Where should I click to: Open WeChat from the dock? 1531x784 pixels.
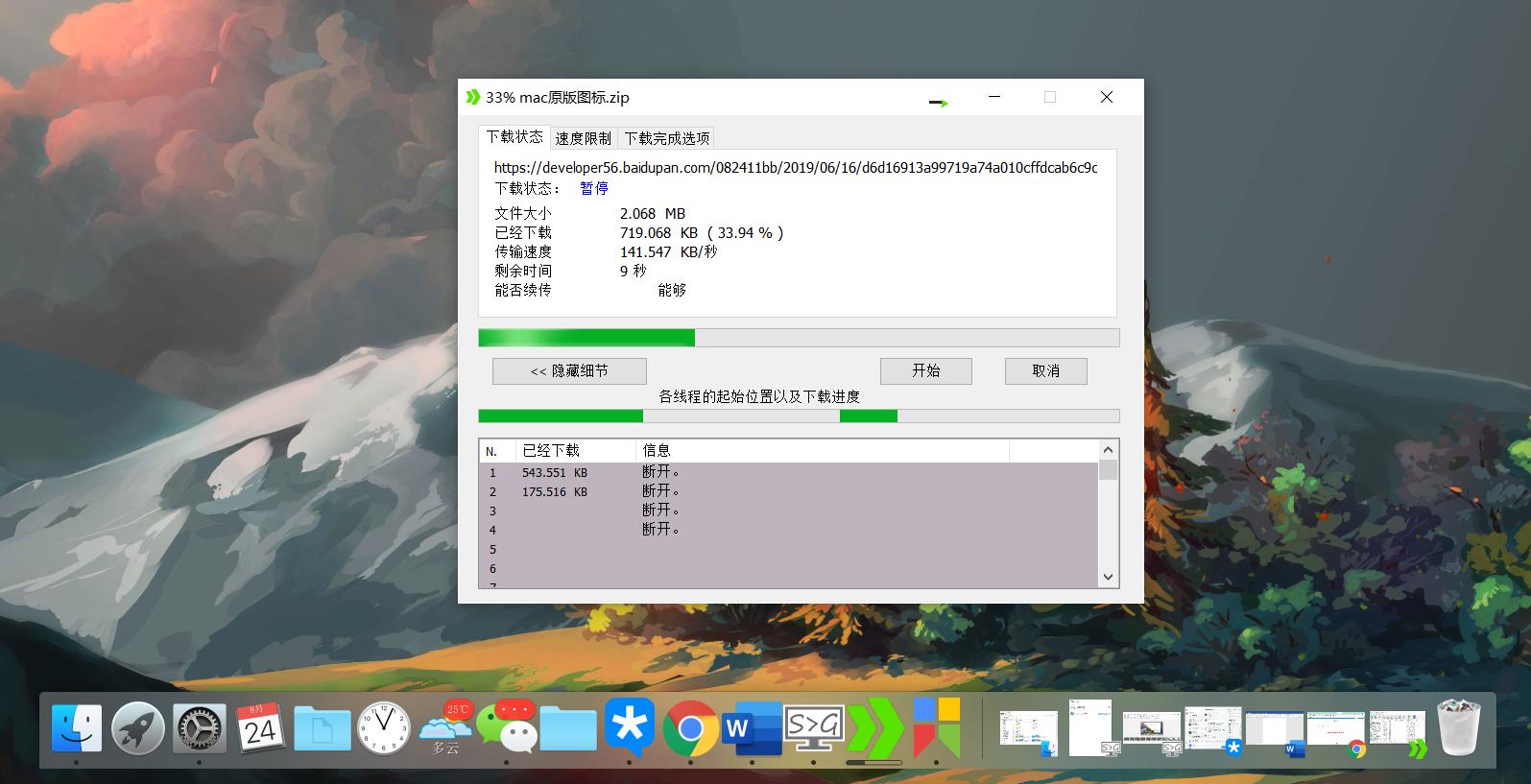(x=507, y=726)
